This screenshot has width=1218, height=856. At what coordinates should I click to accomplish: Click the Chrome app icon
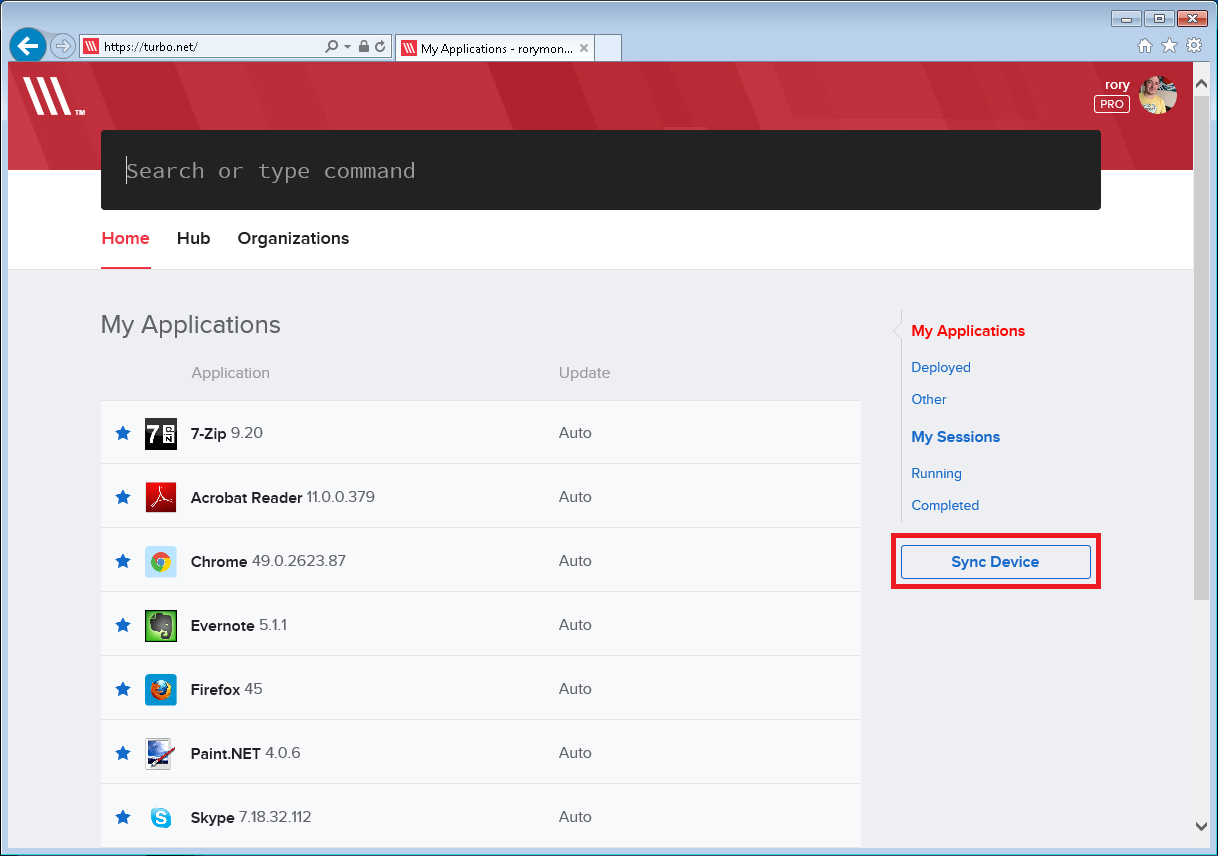coord(160,561)
